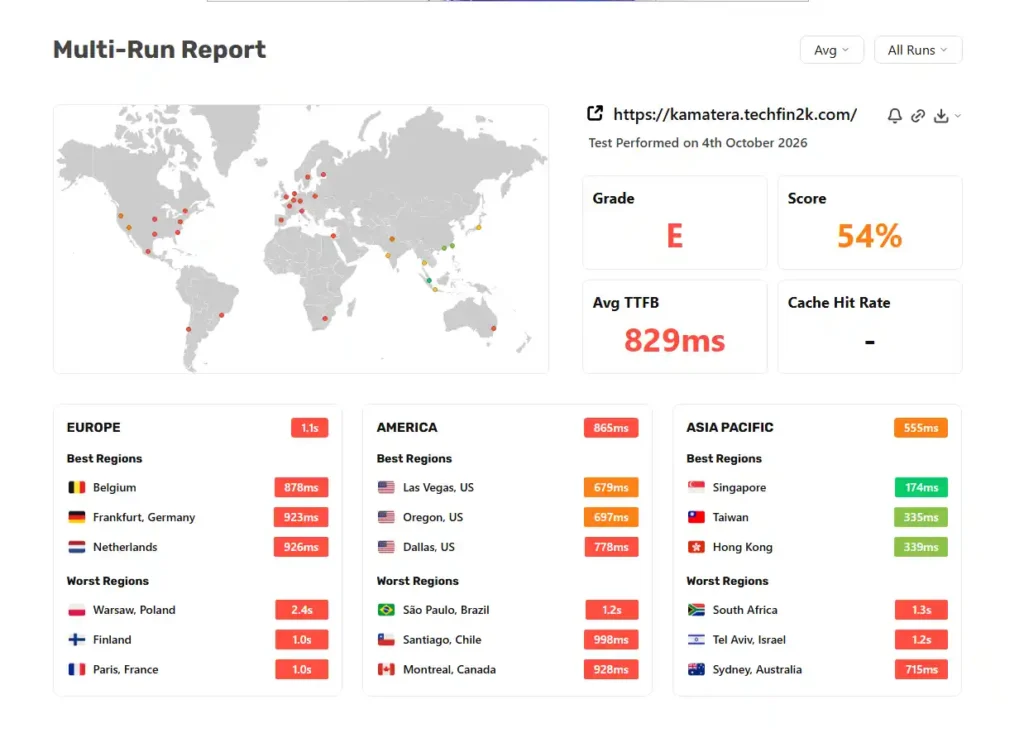Click the Montreal 928ms value
This screenshot has height=733, width=1024.
coord(611,669)
